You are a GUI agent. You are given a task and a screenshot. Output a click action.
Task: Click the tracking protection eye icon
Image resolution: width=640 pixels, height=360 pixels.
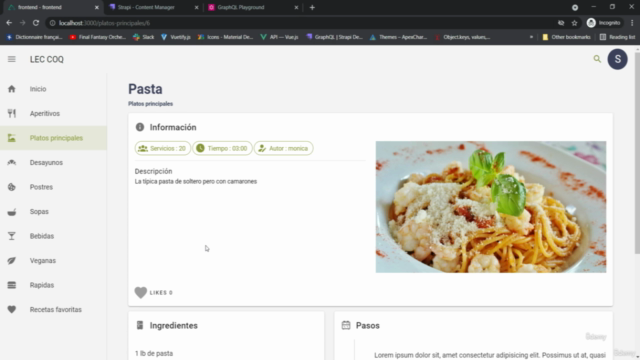[561, 23]
